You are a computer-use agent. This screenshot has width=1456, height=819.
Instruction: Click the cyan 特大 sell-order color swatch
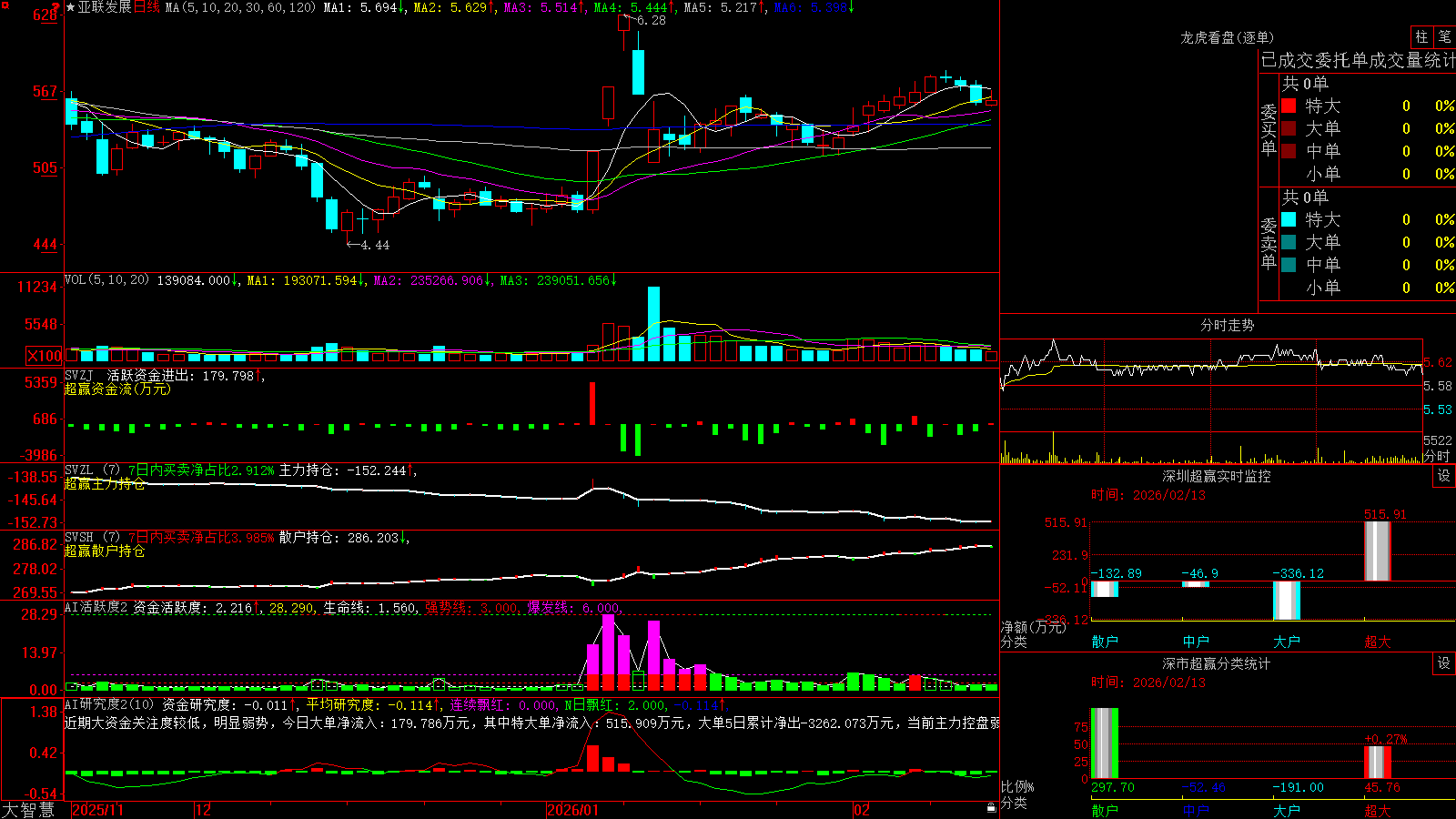[1289, 219]
